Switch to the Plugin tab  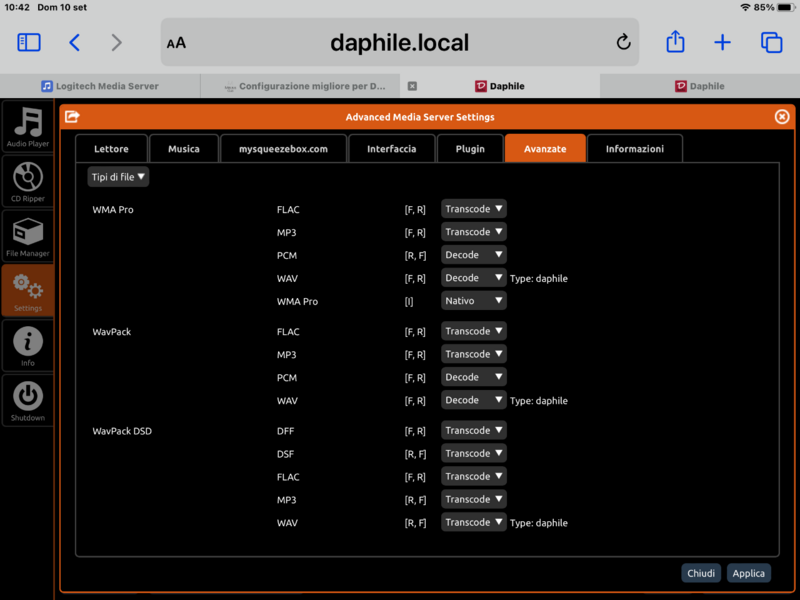point(470,149)
